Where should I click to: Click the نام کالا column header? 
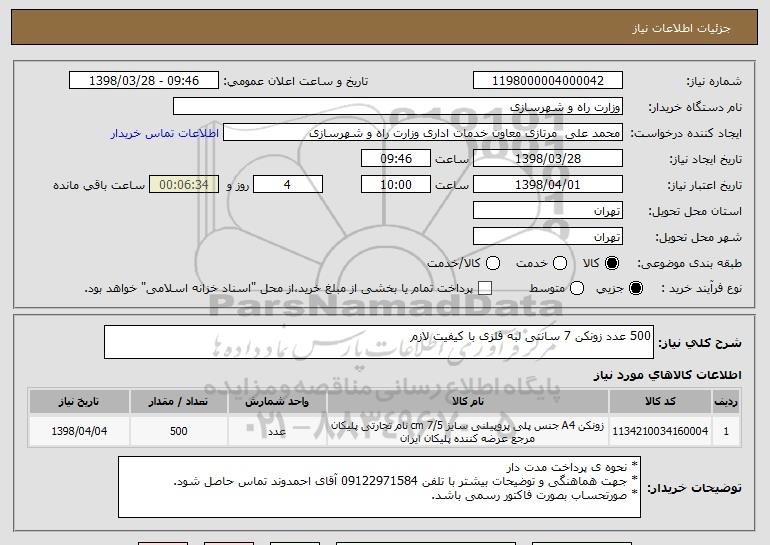(x=468, y=402)
